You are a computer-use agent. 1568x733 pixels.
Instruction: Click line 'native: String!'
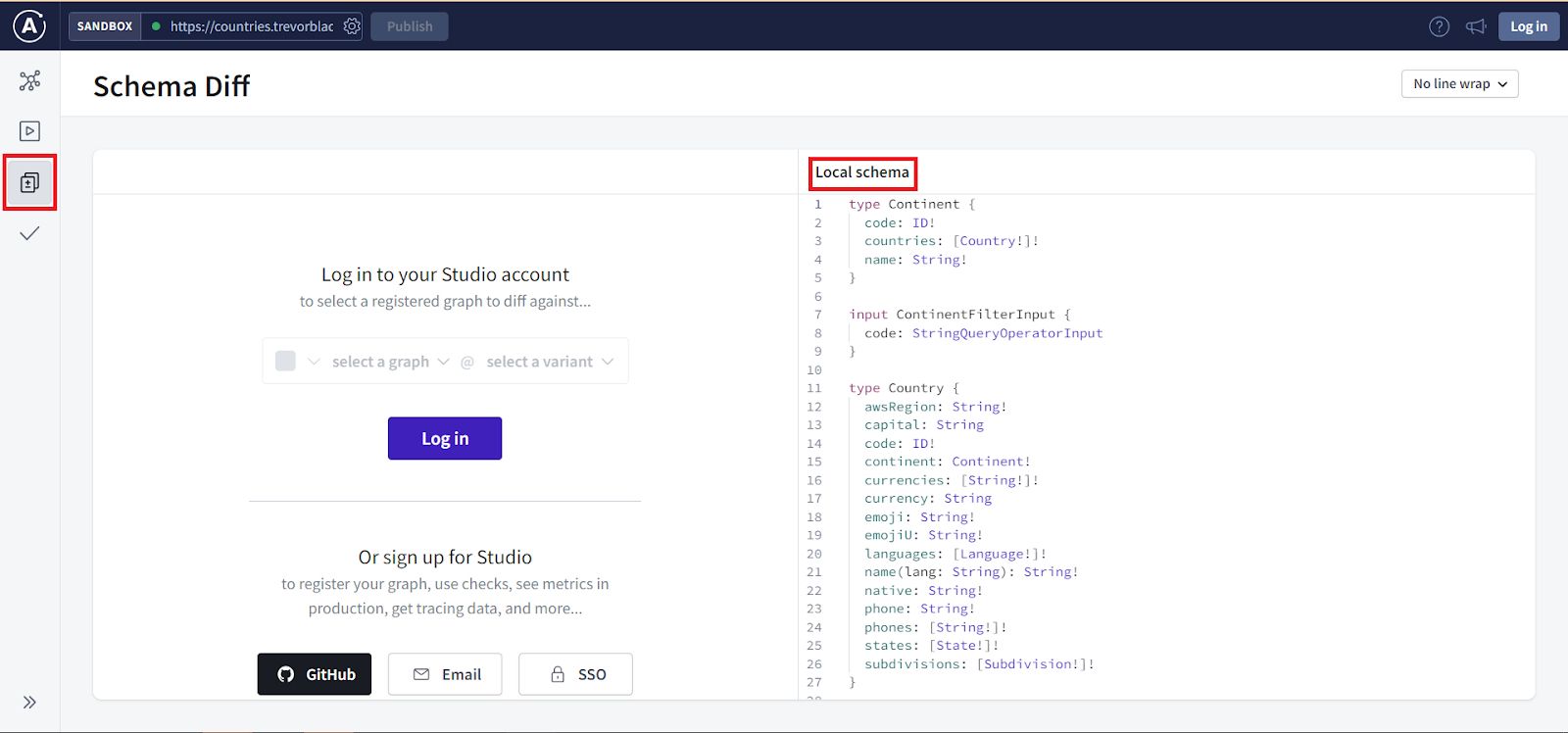point(923,591)
